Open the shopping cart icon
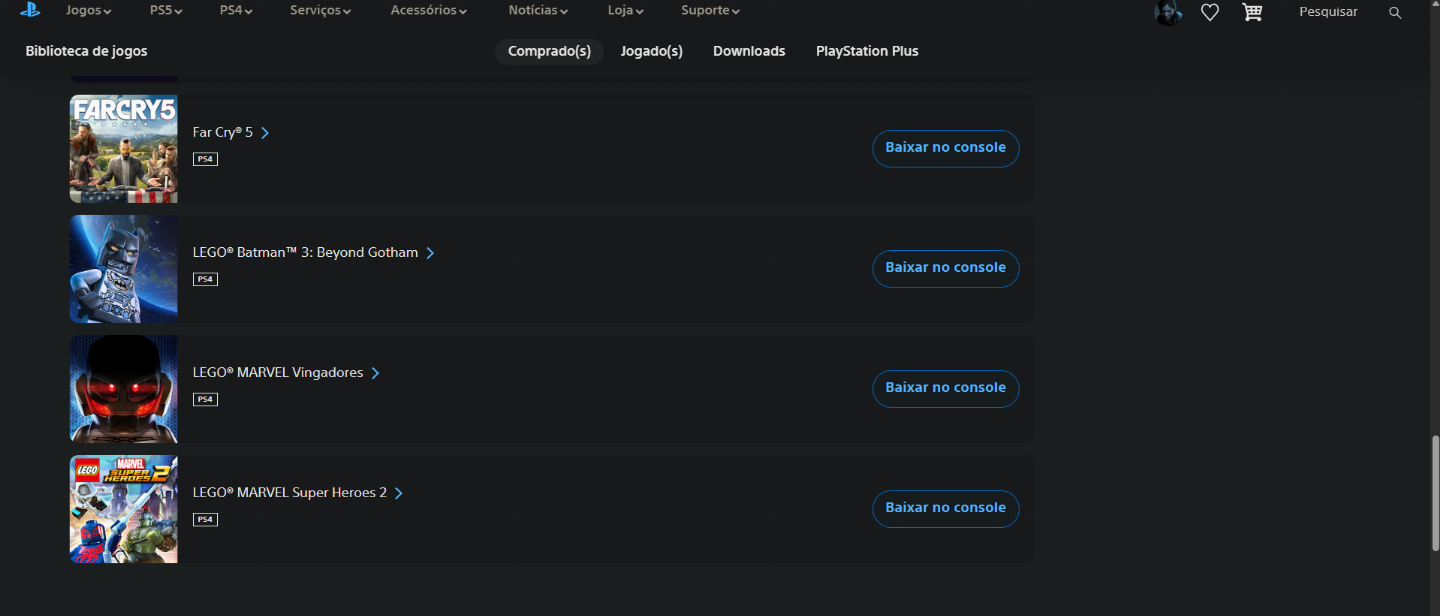The height and width of the screenshot is (616, 1440). coord(1252,12)
